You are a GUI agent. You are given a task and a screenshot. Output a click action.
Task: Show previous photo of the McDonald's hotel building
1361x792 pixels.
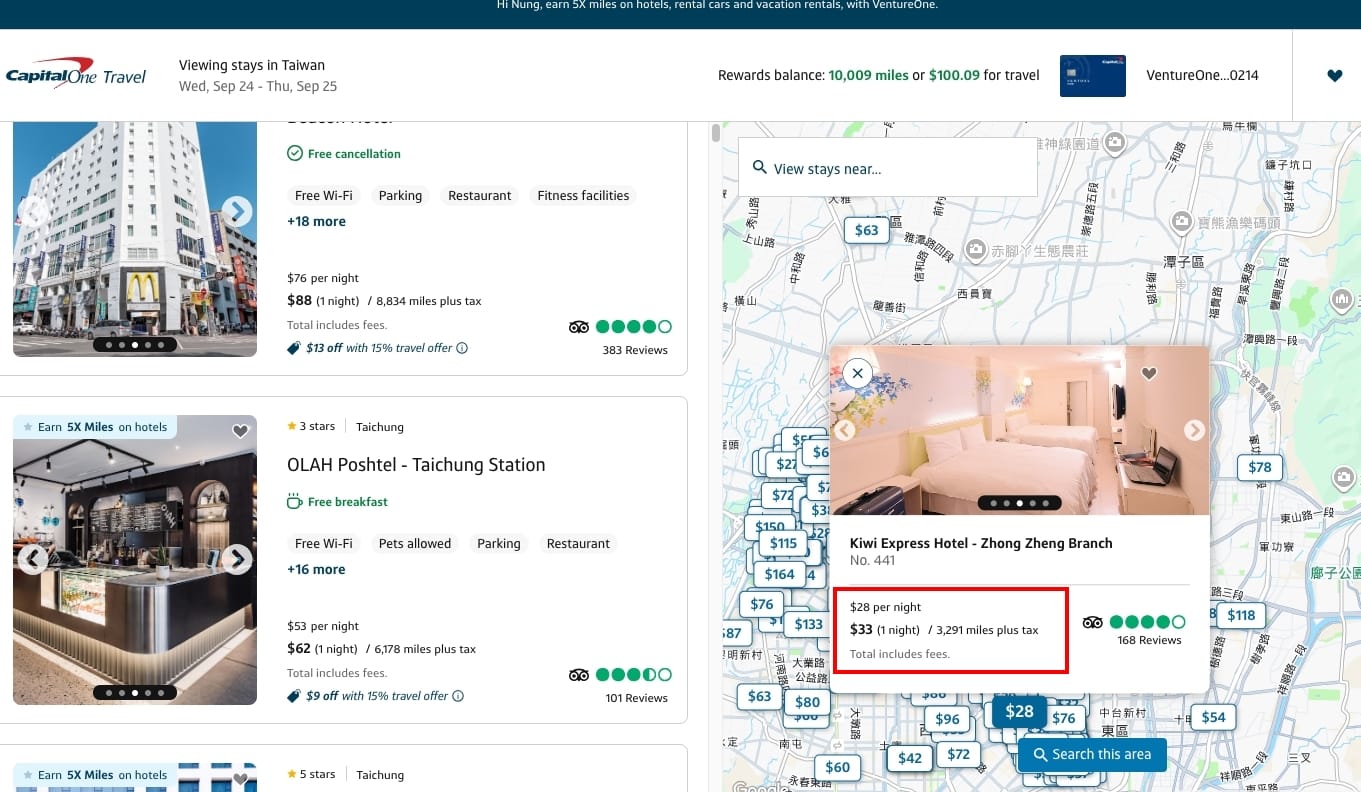coord(33,211)
